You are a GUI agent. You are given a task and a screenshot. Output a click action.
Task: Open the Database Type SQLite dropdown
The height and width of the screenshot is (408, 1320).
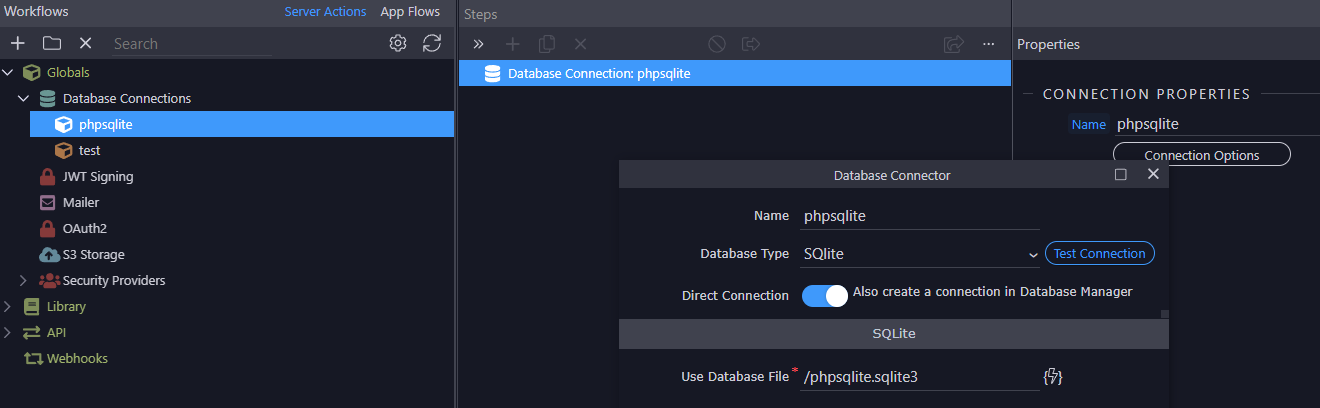click(920, 254)
